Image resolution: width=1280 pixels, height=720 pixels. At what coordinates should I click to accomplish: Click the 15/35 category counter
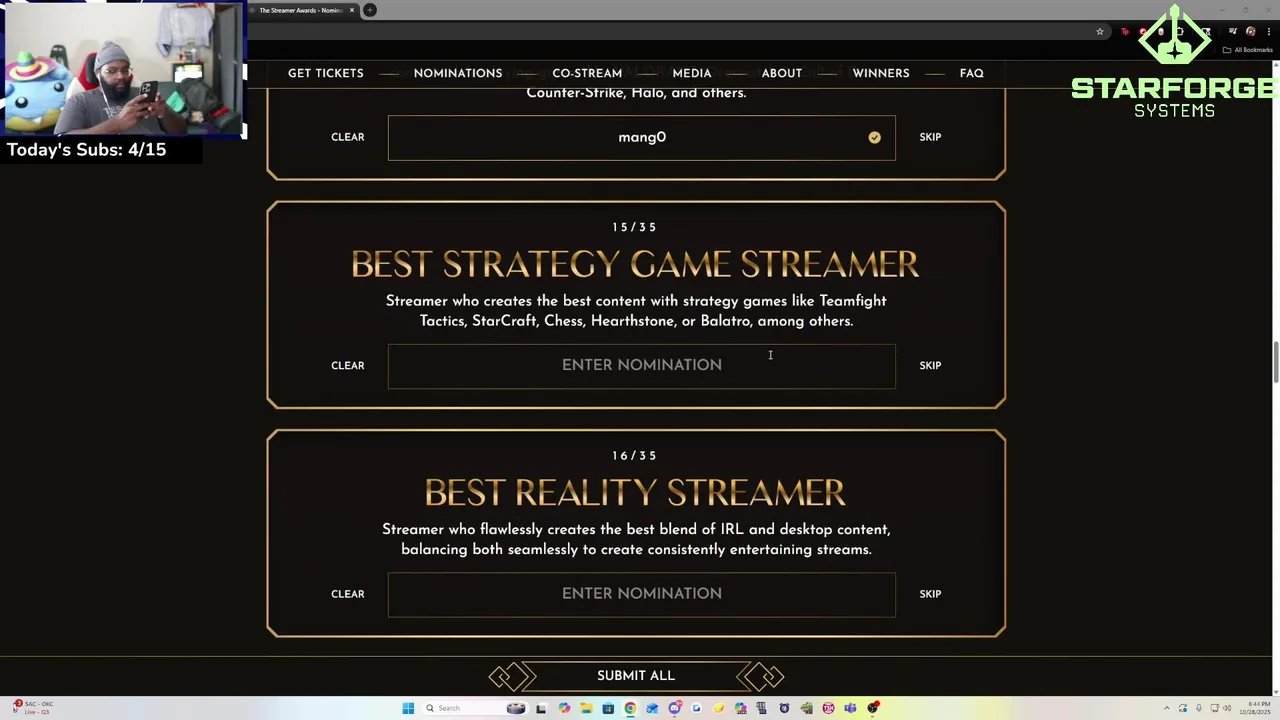click(635, 227)
